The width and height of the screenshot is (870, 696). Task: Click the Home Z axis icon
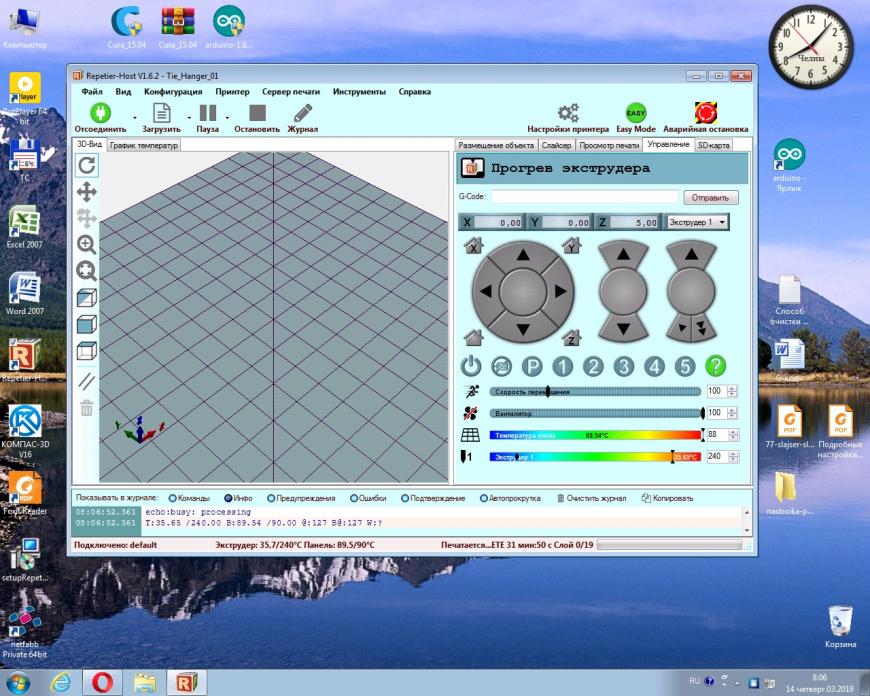[572, 337]
